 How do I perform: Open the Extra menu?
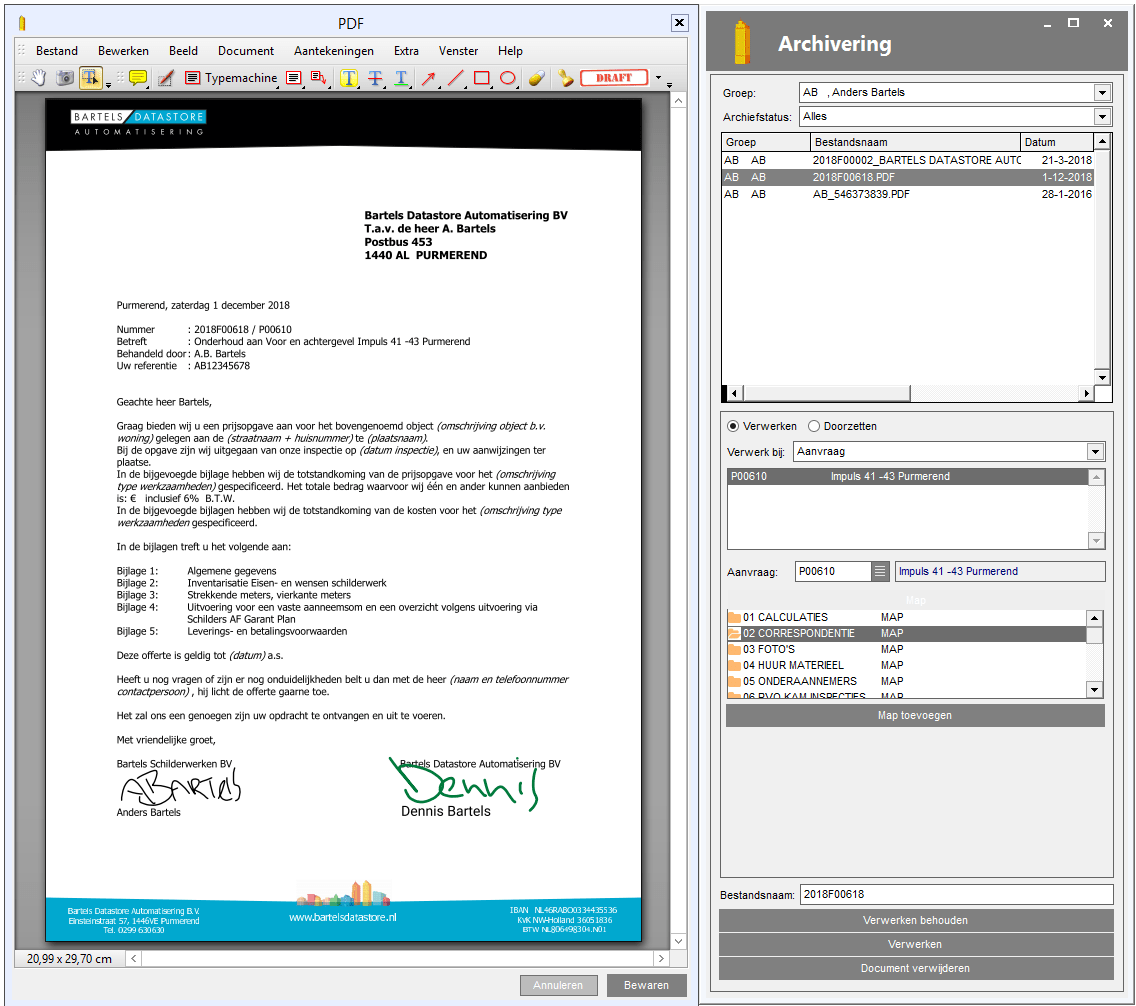point(406,51)
